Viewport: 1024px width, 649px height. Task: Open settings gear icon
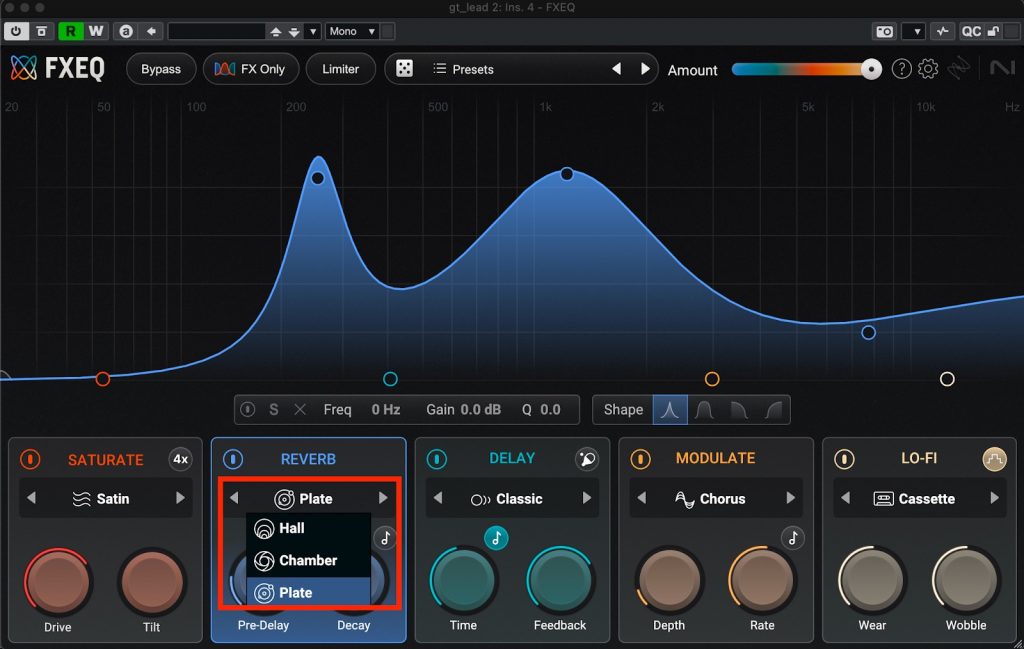click(x=928, y=69)
